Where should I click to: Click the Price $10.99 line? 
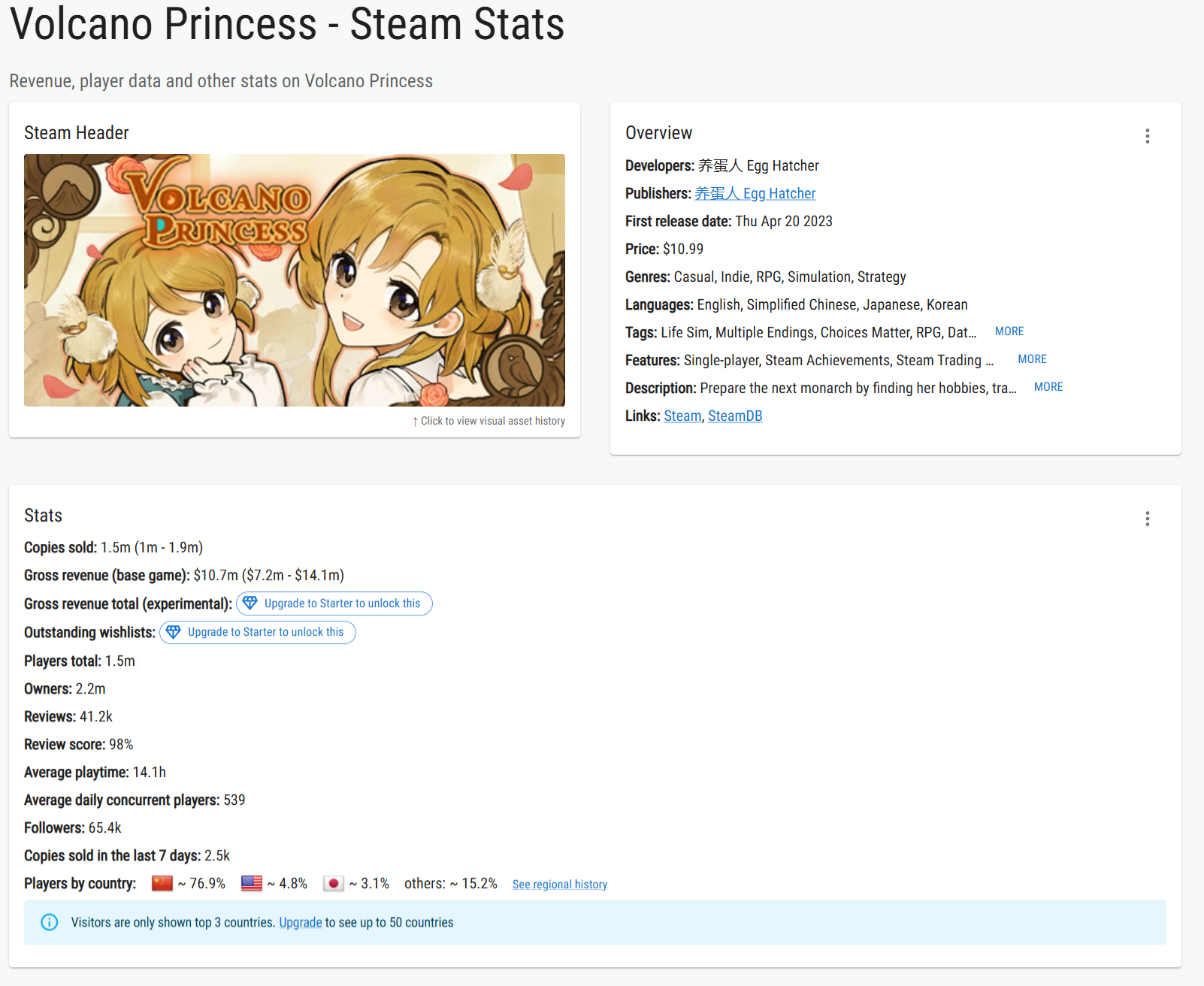[x=664, y=249]
